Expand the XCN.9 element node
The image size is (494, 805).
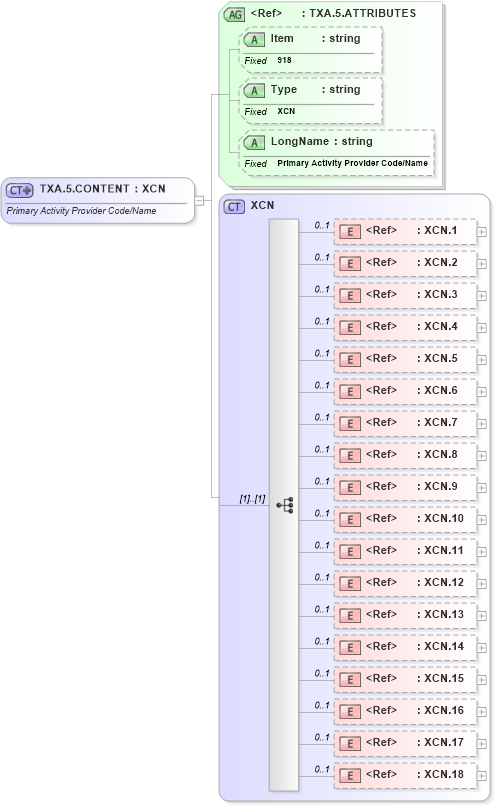tap(481, 488)
